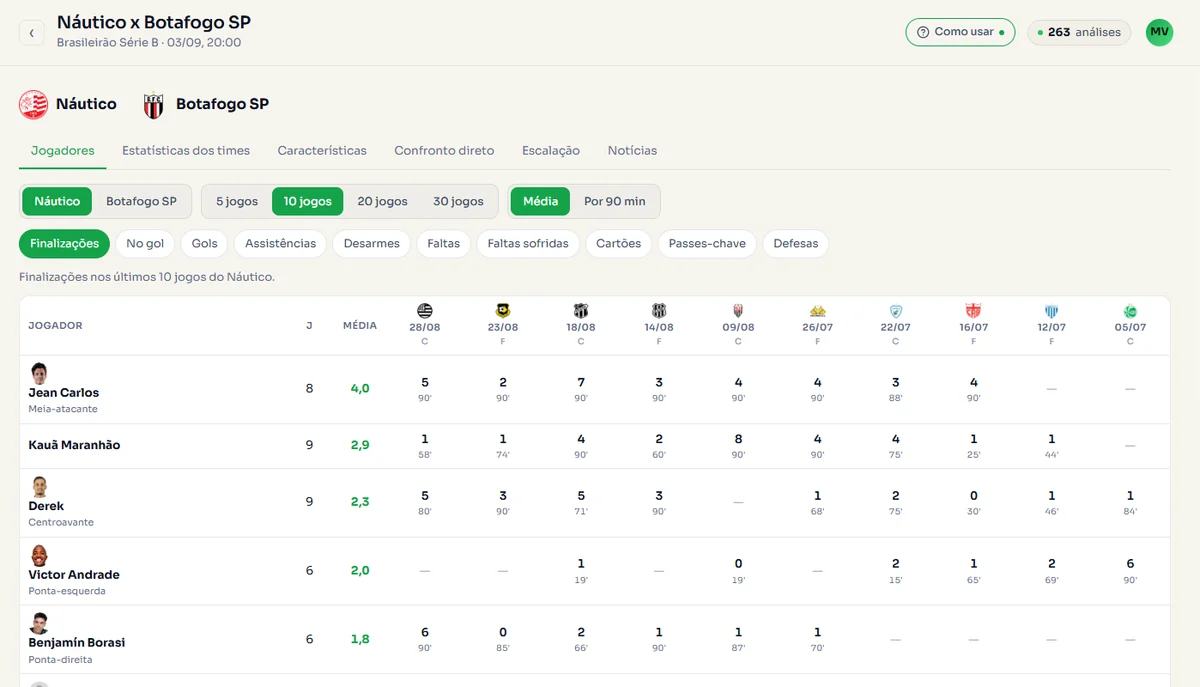Screen dimensions: 1200x687
Task: Select the Gols stat filter
Action: 205,243
